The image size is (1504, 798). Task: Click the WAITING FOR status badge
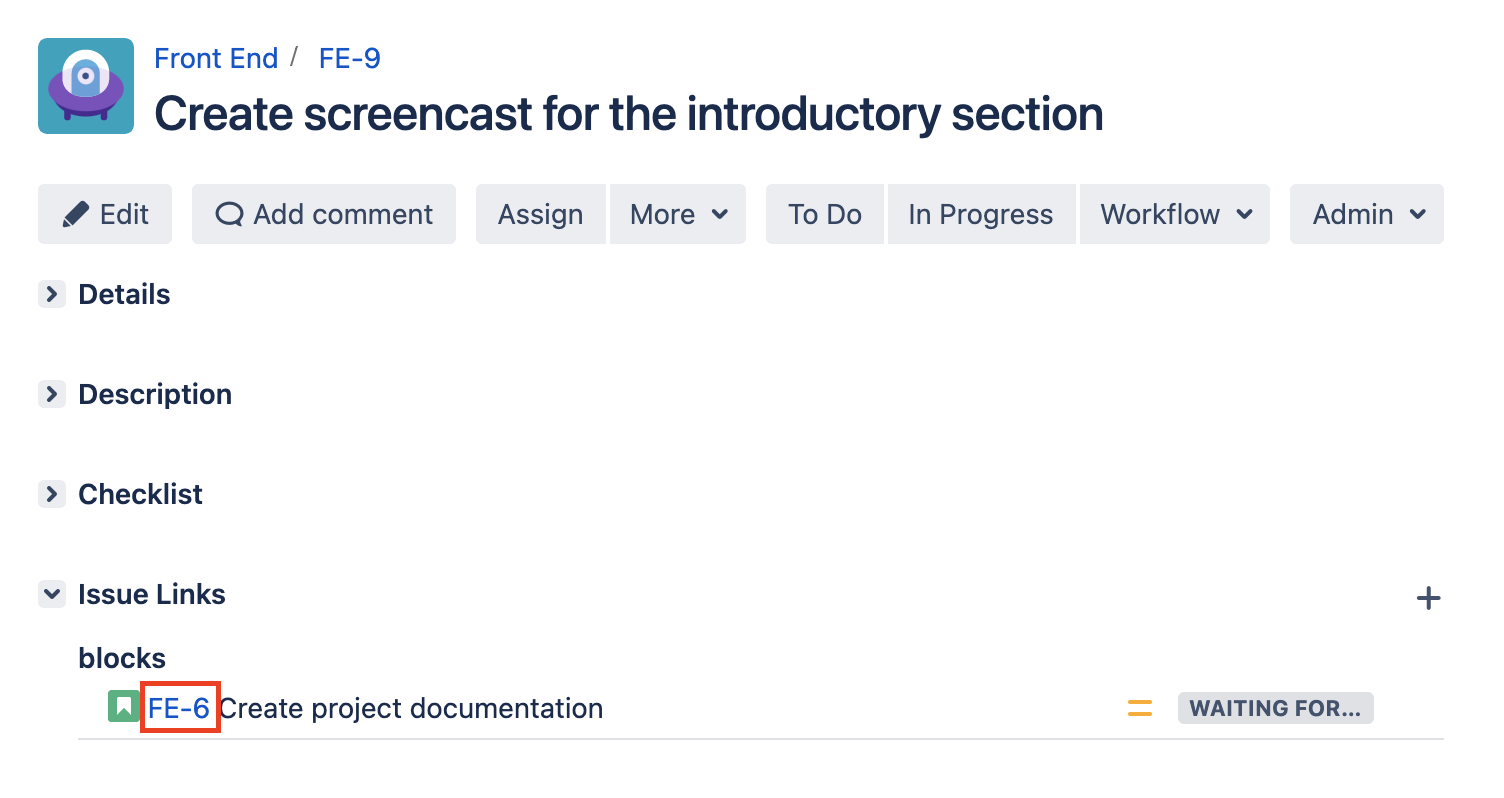pyautogui.click(x=1275, y=709)
